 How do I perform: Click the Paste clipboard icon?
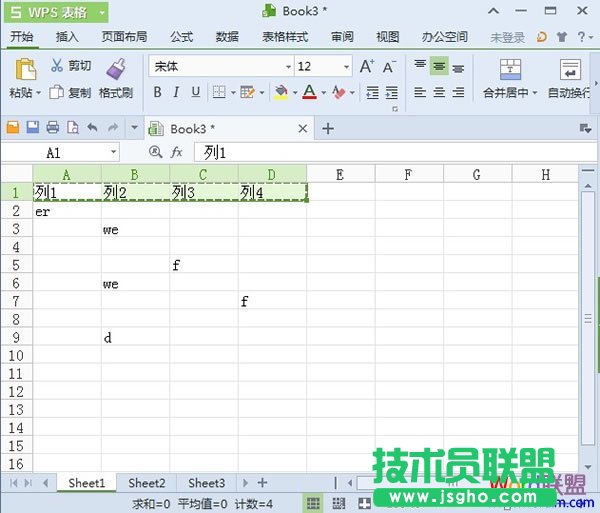pos(25,69)
